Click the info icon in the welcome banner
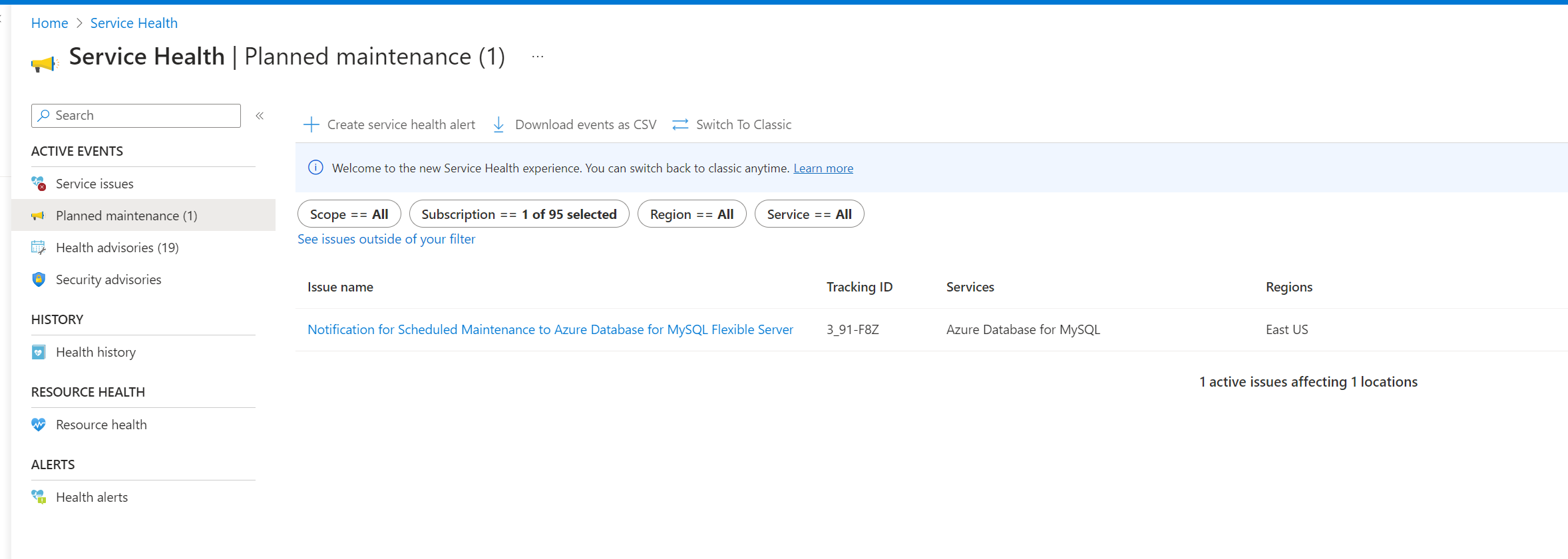The height and width of the screenshot is (559, 1568). (x=315, y=168)
